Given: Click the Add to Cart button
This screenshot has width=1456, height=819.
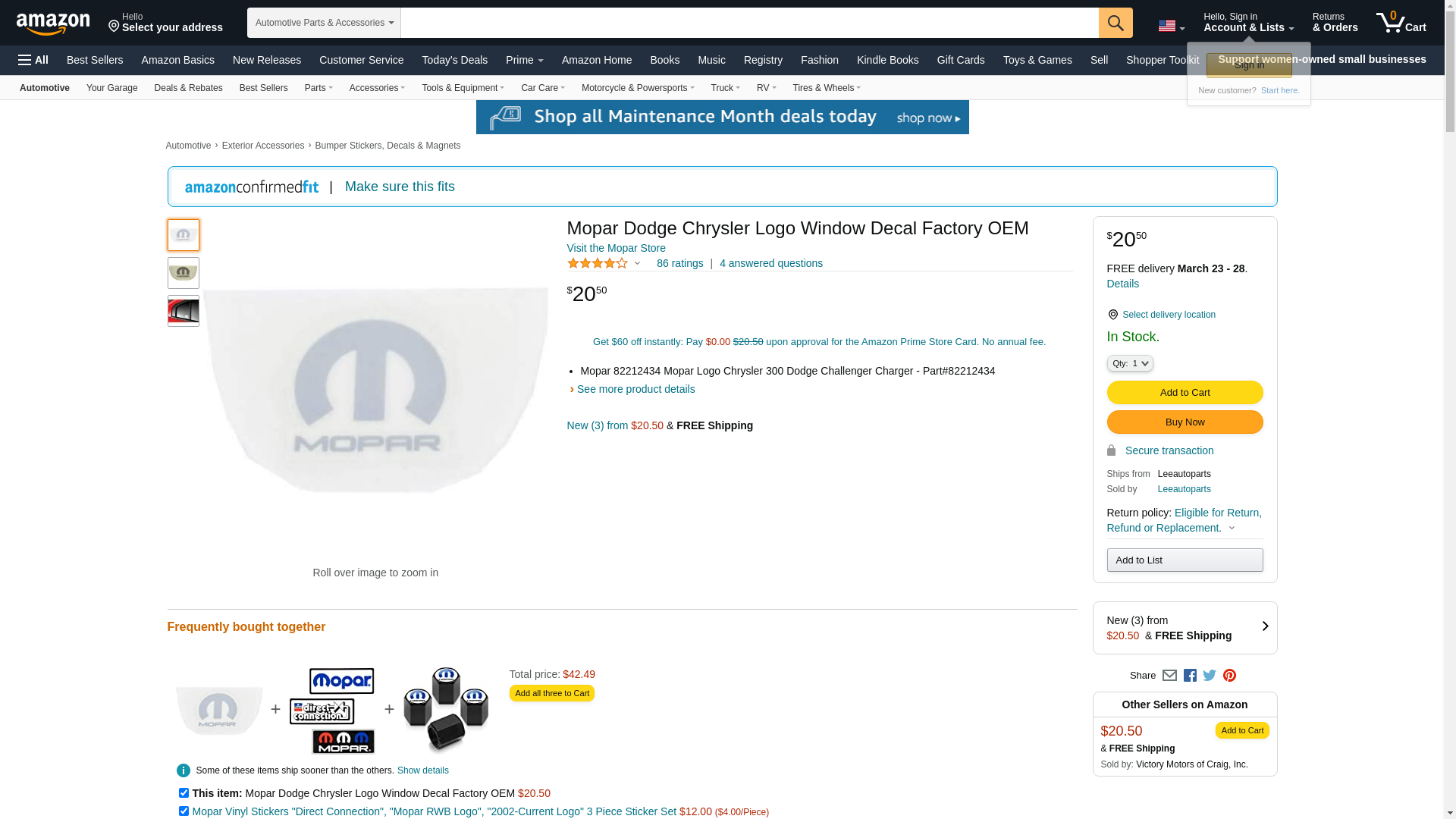Looking at the screenshot, I should coord(1185,392).
